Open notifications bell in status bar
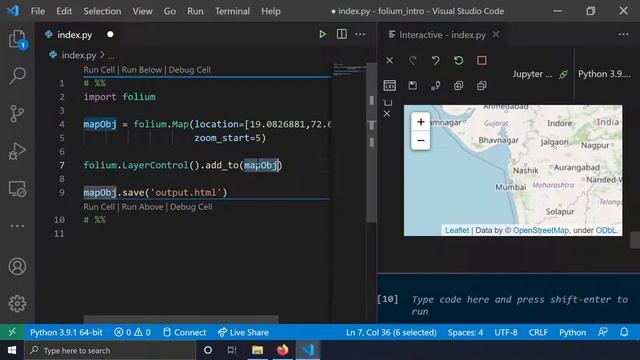This screenshot has width=640, height=360. click(624, 332)
